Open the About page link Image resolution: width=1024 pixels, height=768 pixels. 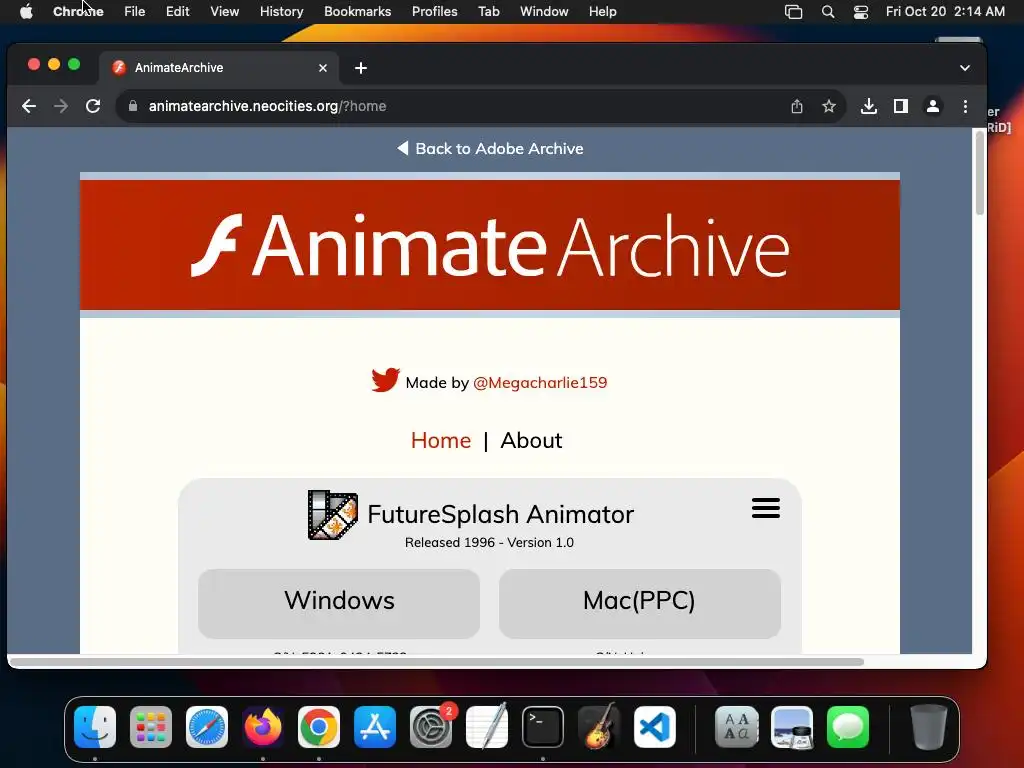[x=531, y=440]
